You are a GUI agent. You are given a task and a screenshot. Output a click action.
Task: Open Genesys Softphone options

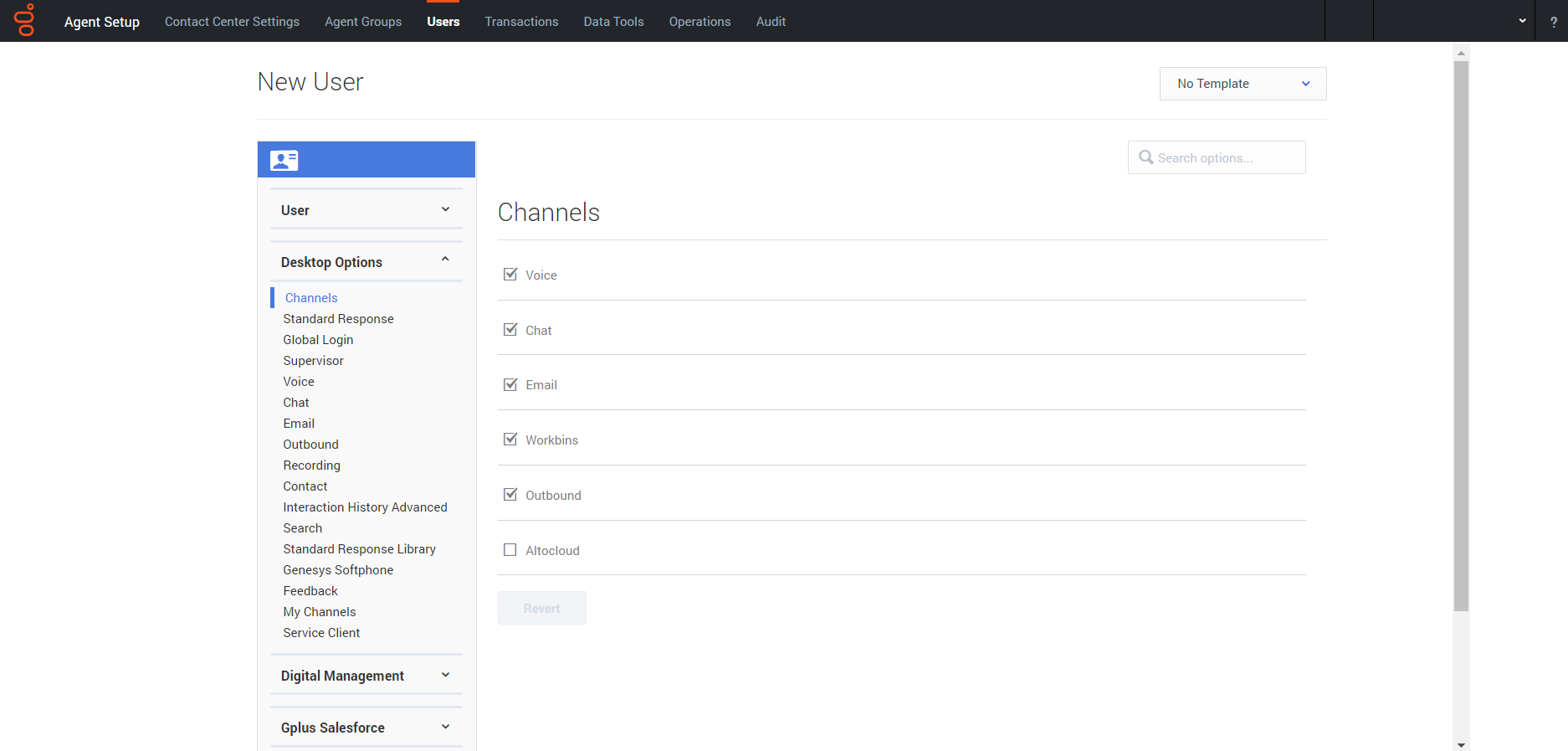click(338, 569)
